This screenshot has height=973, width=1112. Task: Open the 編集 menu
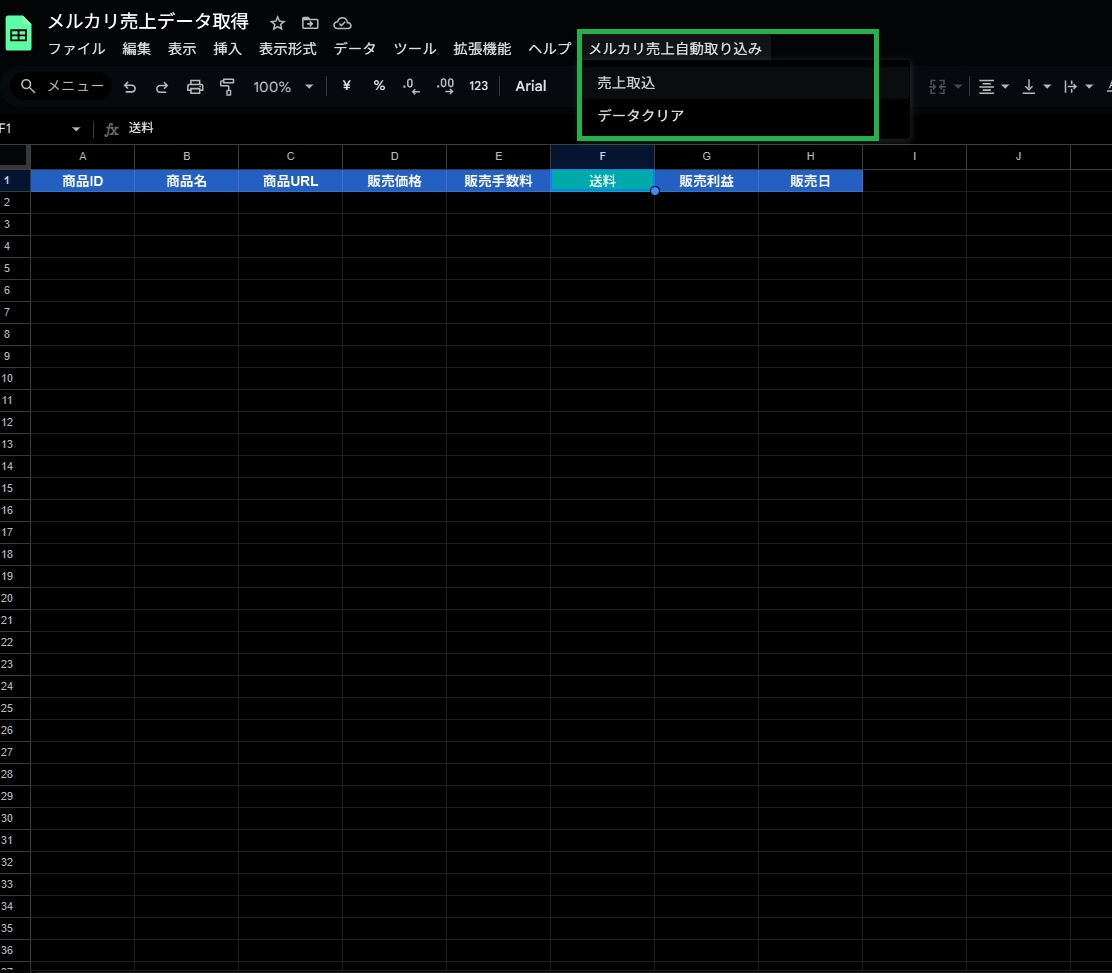(x=136, y=49)
